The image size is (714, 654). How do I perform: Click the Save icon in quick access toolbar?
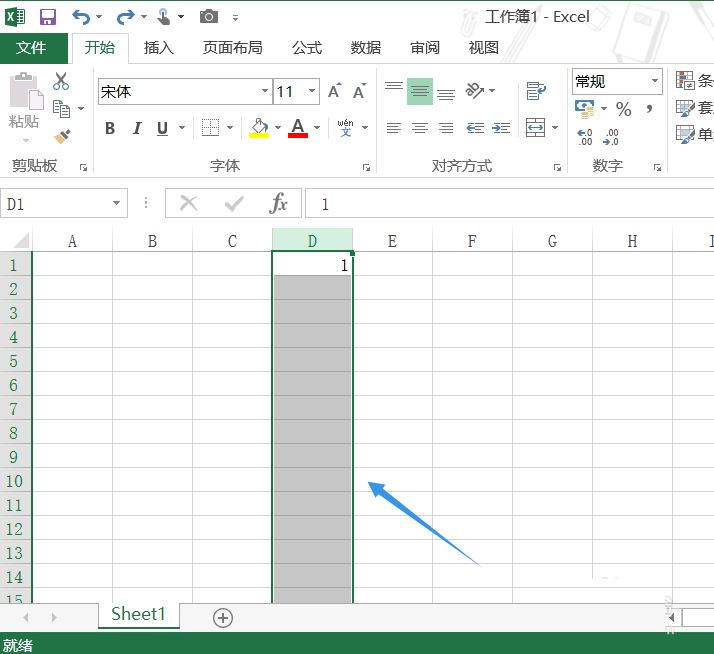(x=47, y=17)
